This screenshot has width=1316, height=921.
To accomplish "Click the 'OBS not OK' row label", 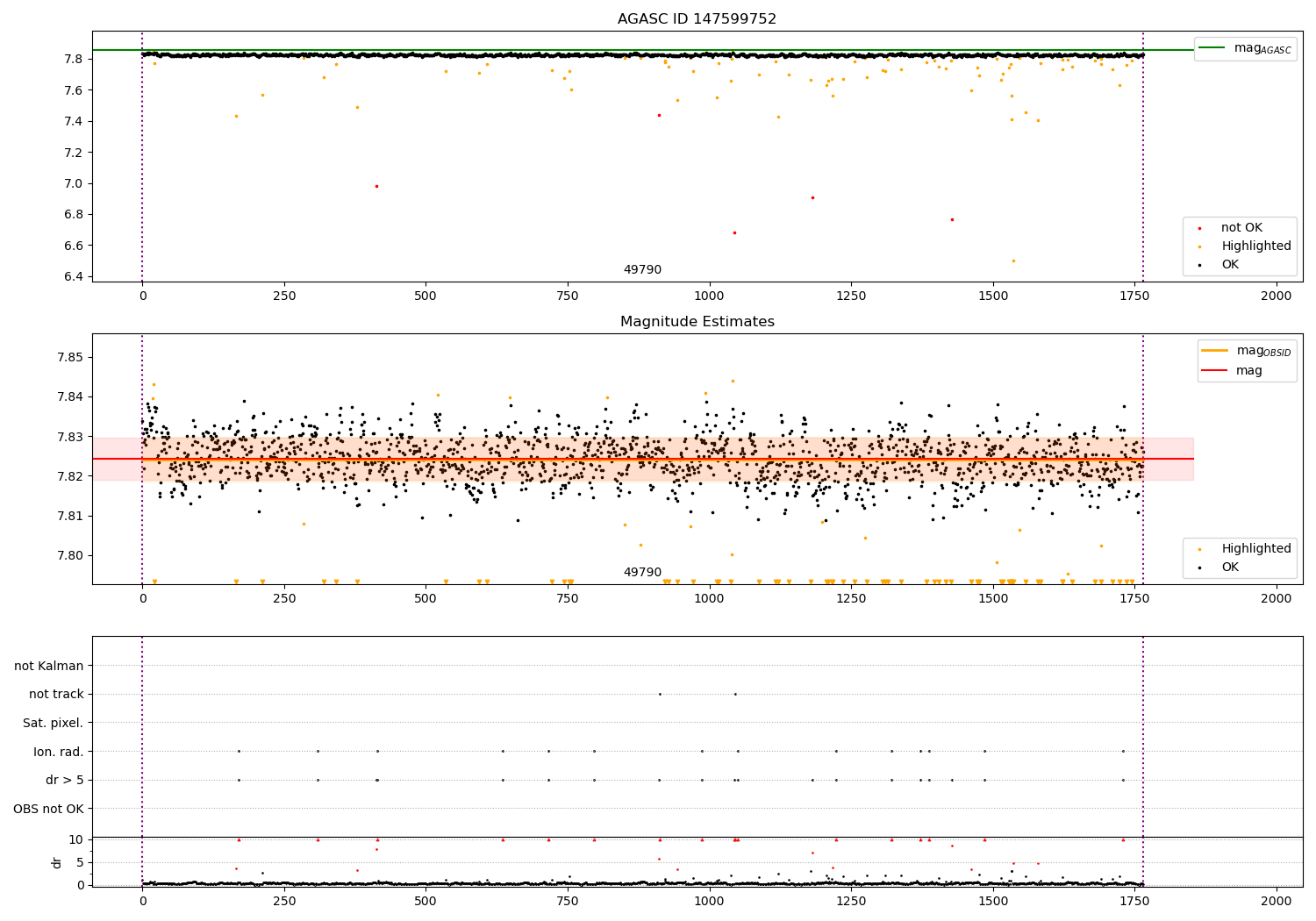I will click(49, 809).
